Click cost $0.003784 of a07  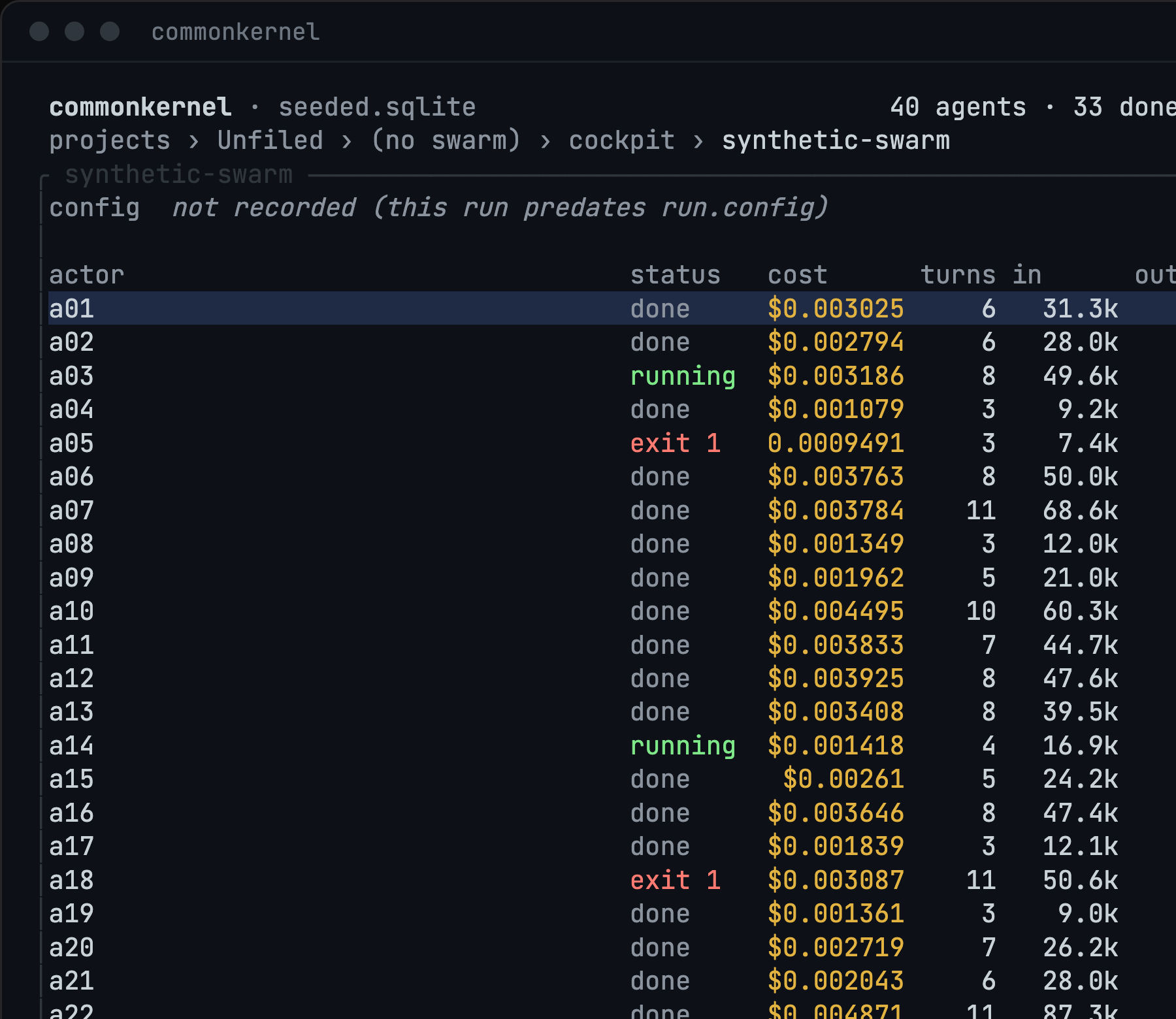tap(836, 510)
